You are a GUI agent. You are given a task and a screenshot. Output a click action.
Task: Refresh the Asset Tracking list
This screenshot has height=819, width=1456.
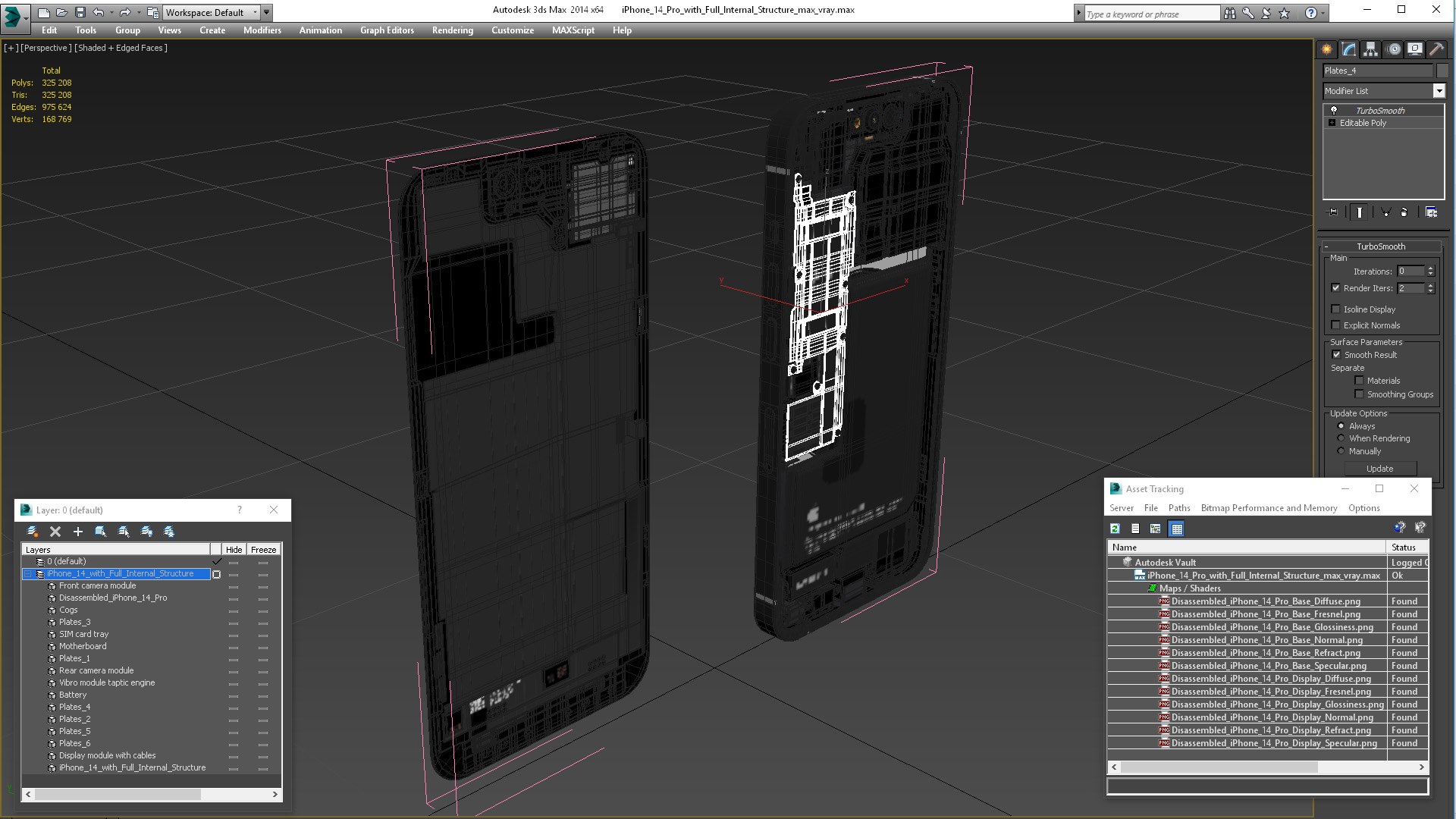click(1115, 529)
